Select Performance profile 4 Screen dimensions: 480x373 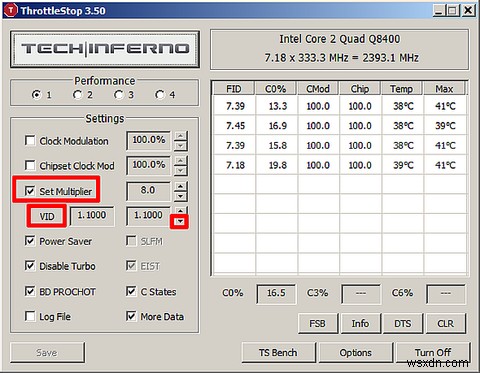(160, 95)
